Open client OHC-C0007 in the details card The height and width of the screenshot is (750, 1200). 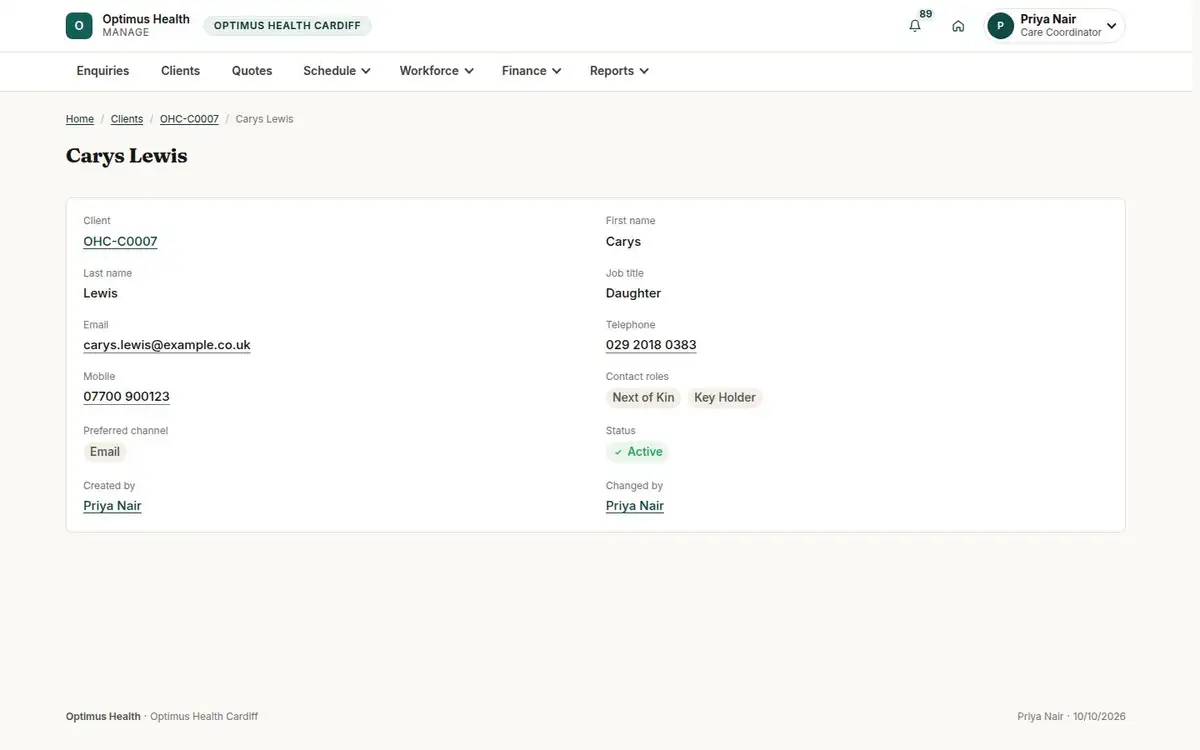click(x=120, y=241)
